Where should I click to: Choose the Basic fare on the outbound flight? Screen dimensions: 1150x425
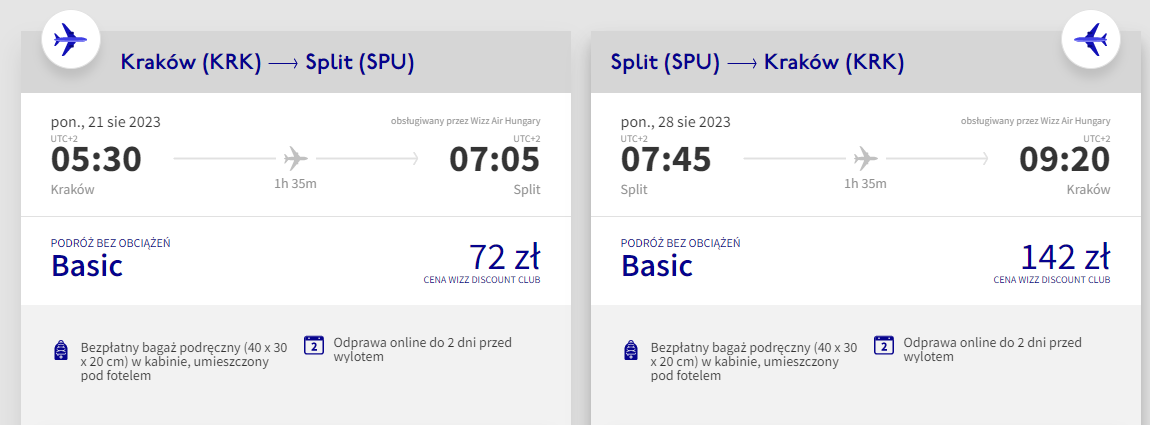[87, 265]
